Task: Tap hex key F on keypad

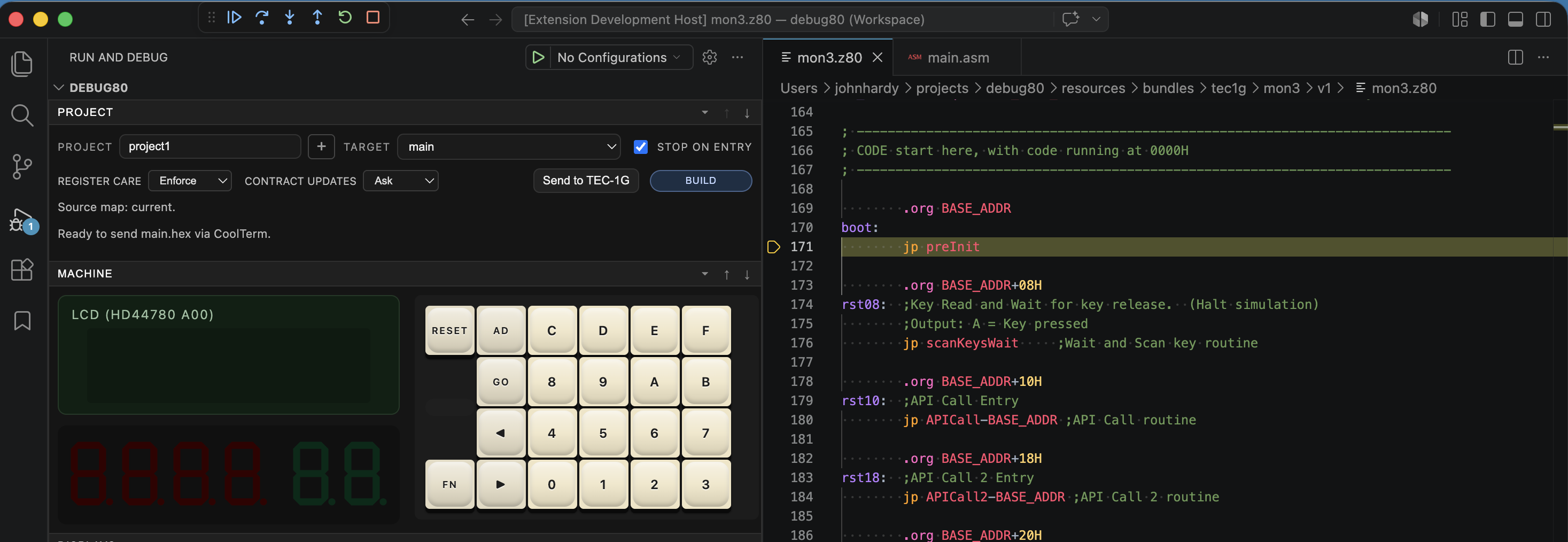Action: point(706,331)
